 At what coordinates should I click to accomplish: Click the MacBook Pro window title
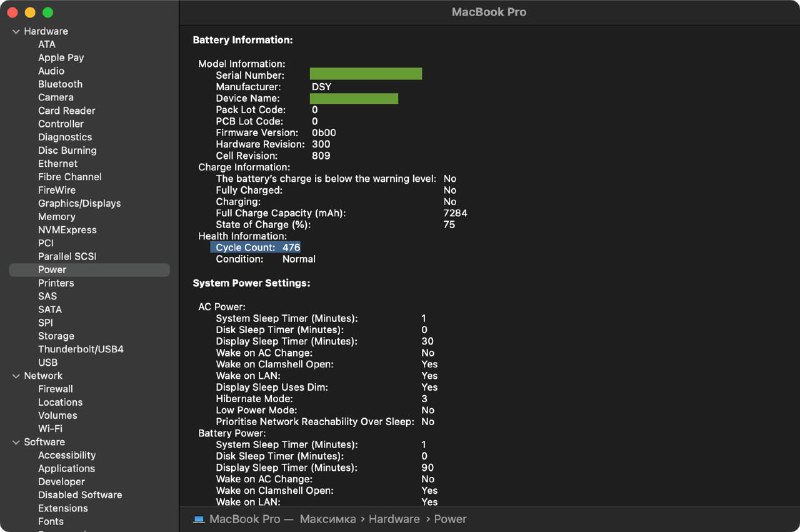(489, 12)
